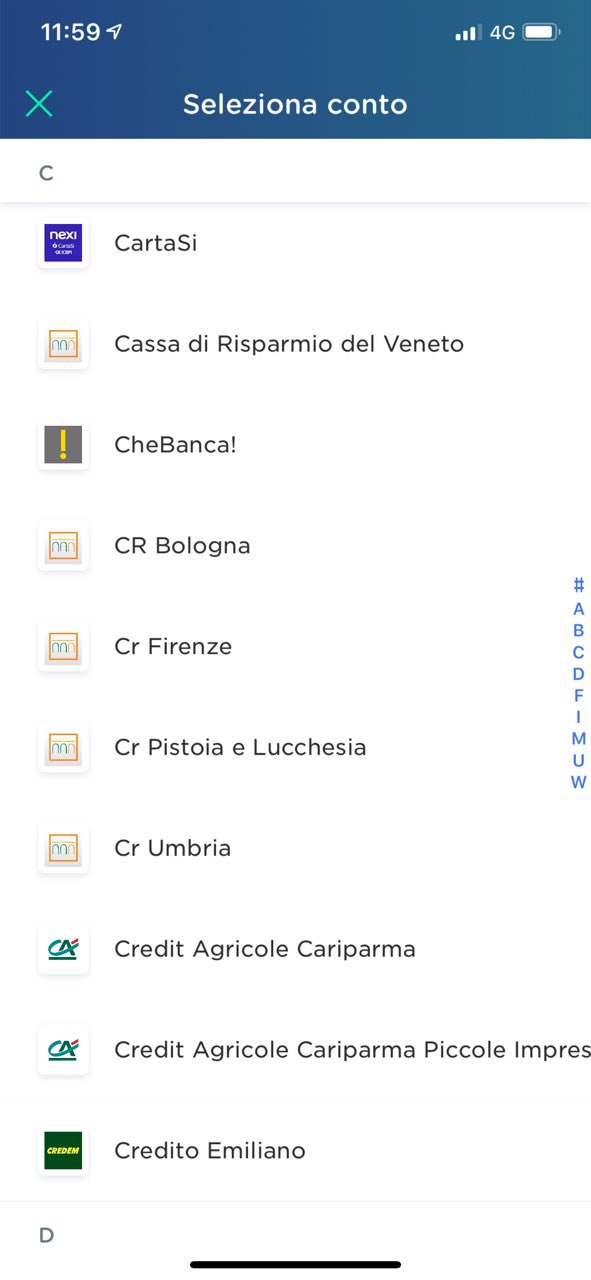Viewport: 591px width, 1280px height.
Task: Tap the Credit Agricole Piccole Imprese logo
Action: (63, 1050)
